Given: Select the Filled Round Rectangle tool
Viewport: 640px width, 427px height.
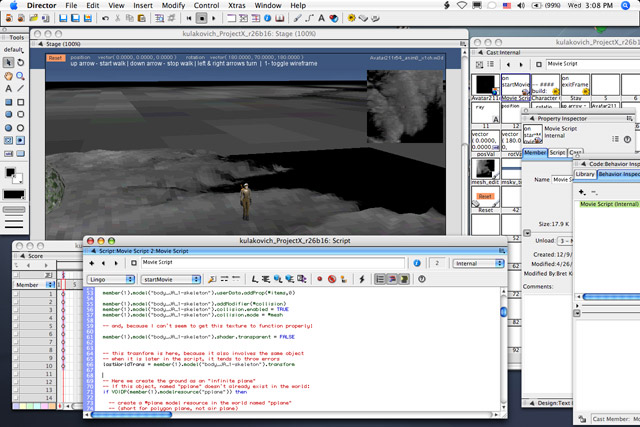Looking at the screenshot, I should [8, 114].
